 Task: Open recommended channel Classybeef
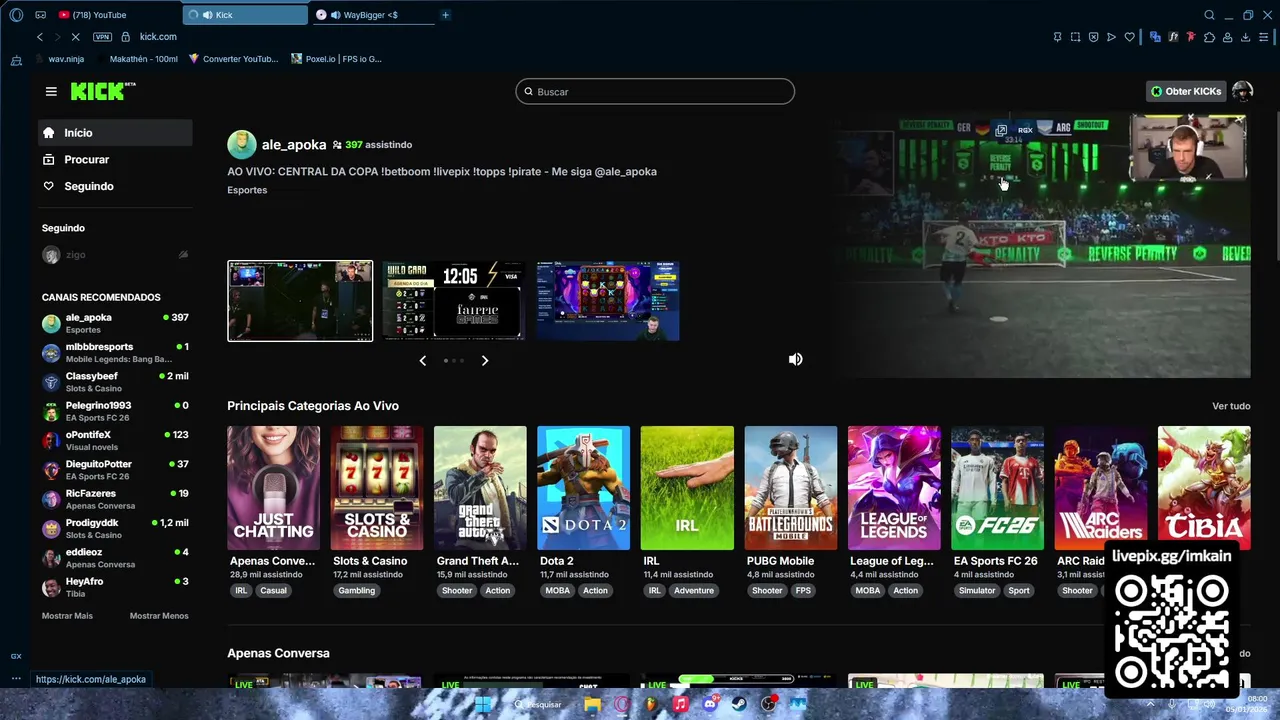[x=115, y=382]
